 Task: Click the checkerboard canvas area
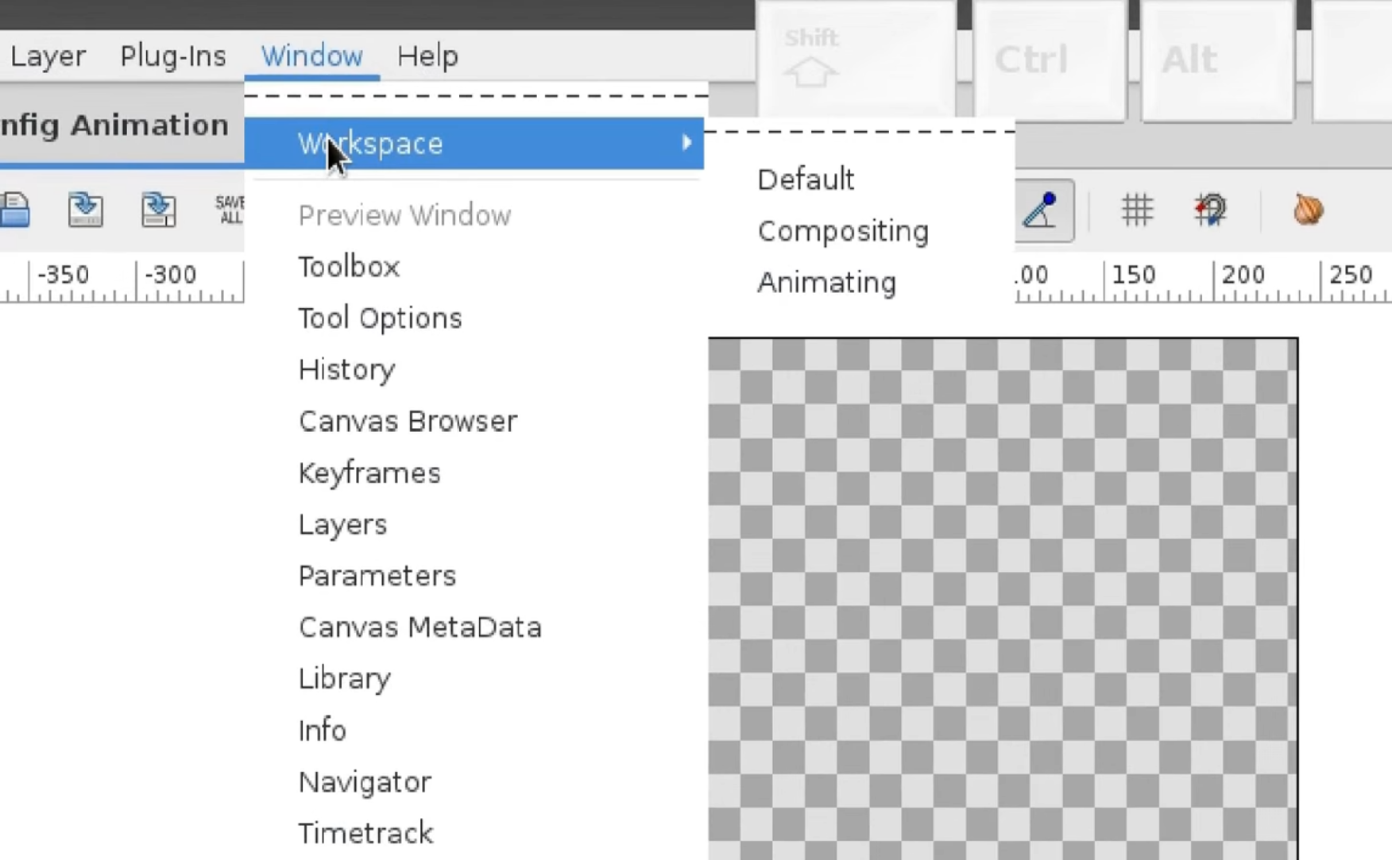coord(1003,599)
